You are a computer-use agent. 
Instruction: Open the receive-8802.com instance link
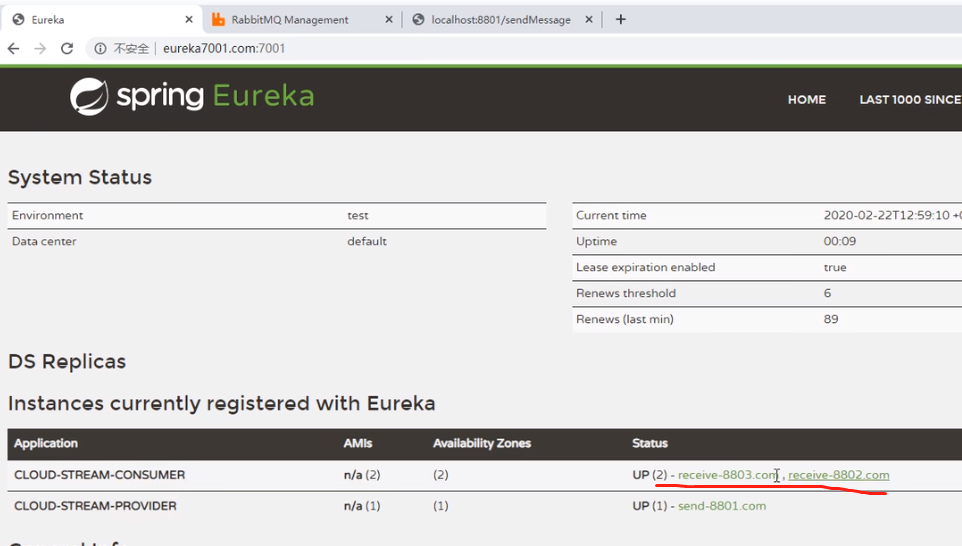click(838, 475)
